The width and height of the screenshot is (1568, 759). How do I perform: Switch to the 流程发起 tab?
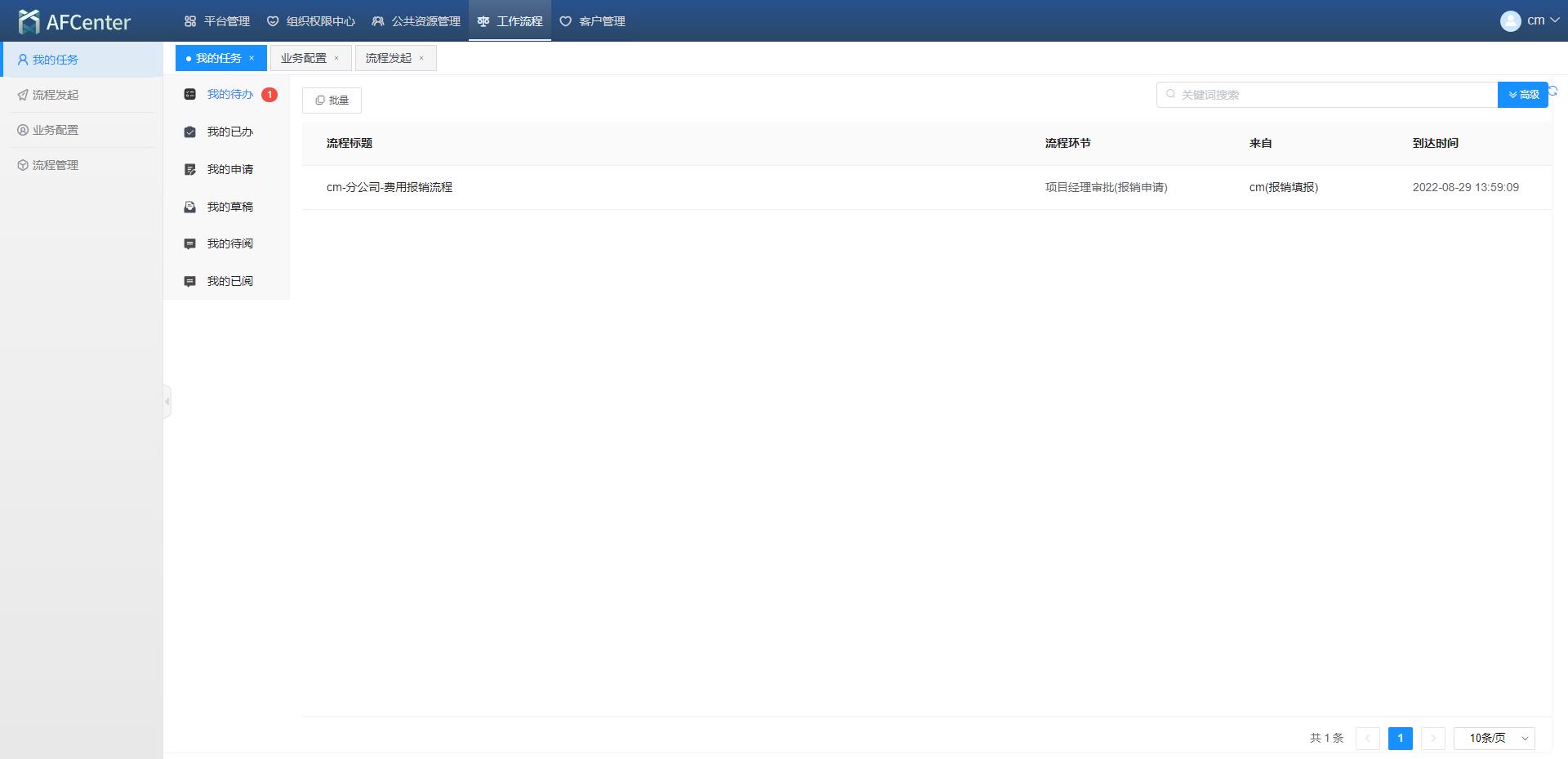point(389,58)
